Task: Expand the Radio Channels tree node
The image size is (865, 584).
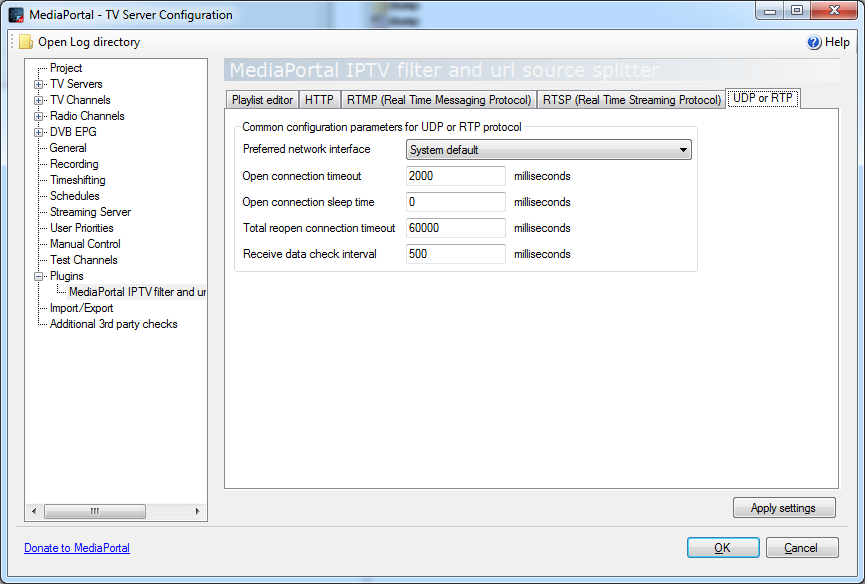Action: coord(39,116)
